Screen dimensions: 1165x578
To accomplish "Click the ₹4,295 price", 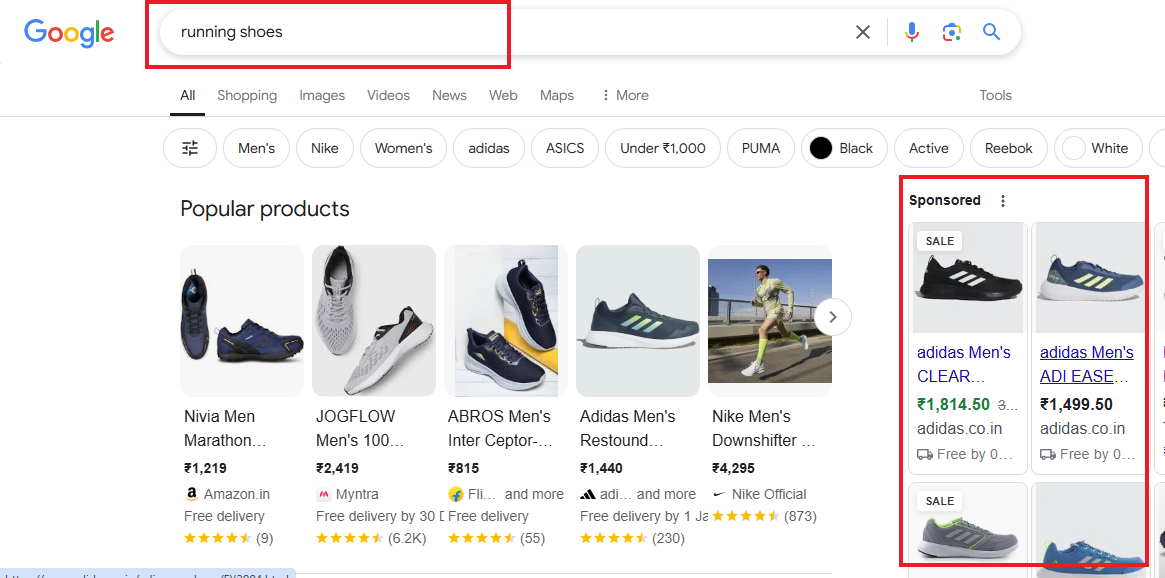I will 733,468.
